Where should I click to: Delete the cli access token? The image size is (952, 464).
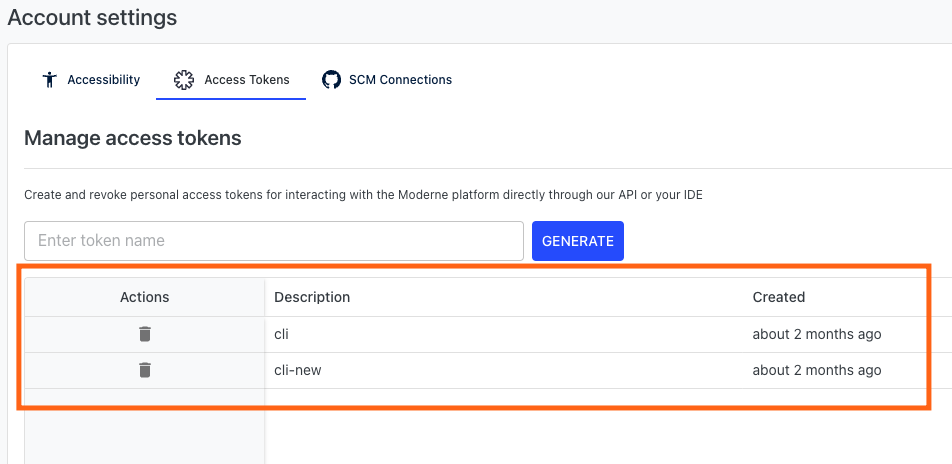click(x=144, y=334)
